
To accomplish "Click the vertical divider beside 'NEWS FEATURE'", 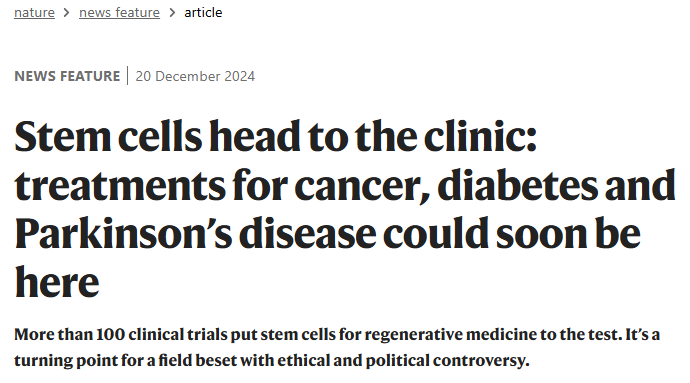I will tap(128, 75).
